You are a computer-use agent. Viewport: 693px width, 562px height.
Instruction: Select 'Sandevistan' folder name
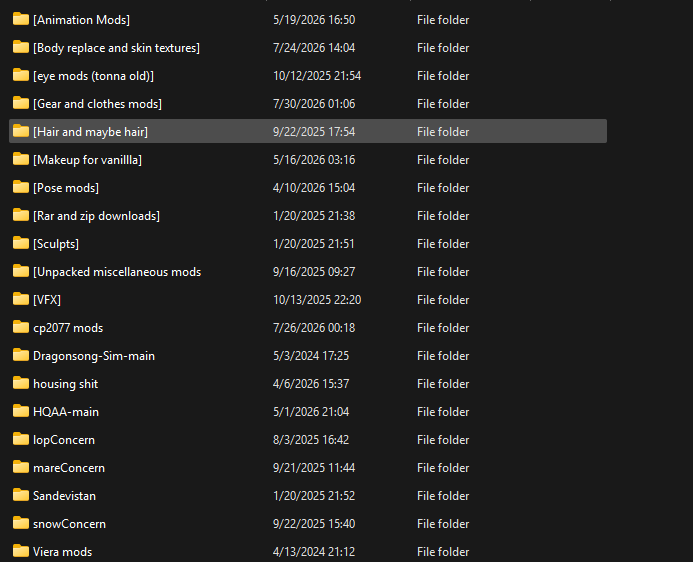pos(65,496)
